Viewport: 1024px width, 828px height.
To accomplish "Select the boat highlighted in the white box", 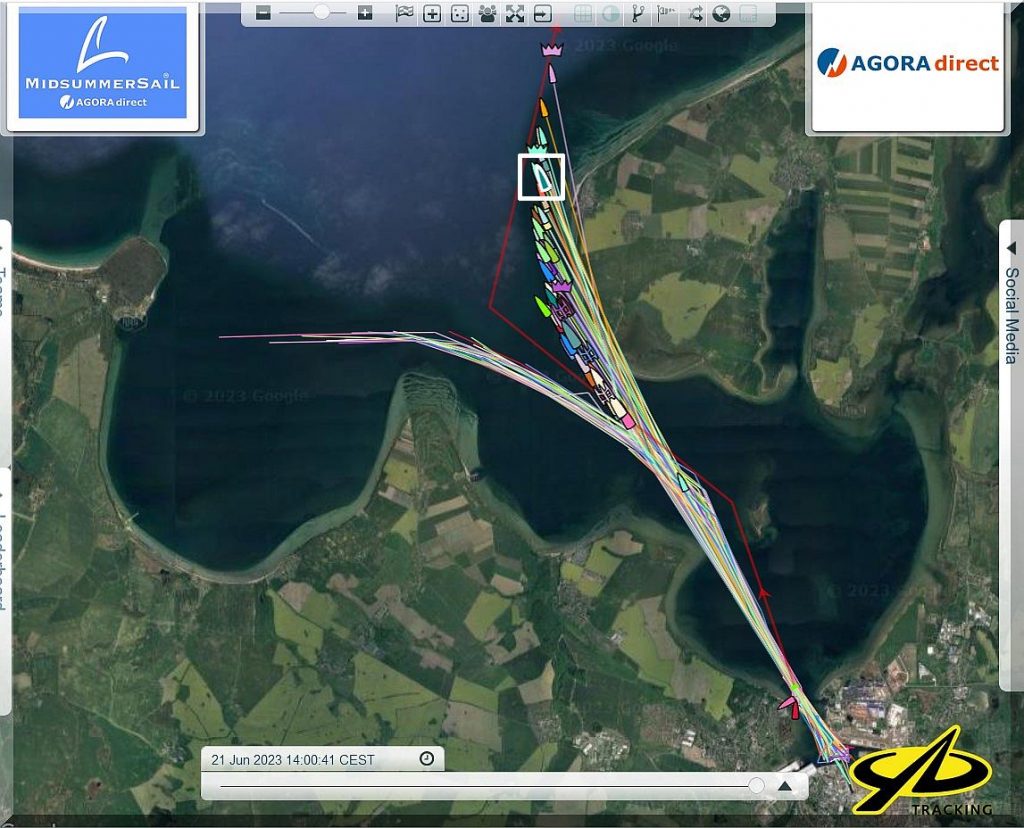I will (x=541, y=177).
